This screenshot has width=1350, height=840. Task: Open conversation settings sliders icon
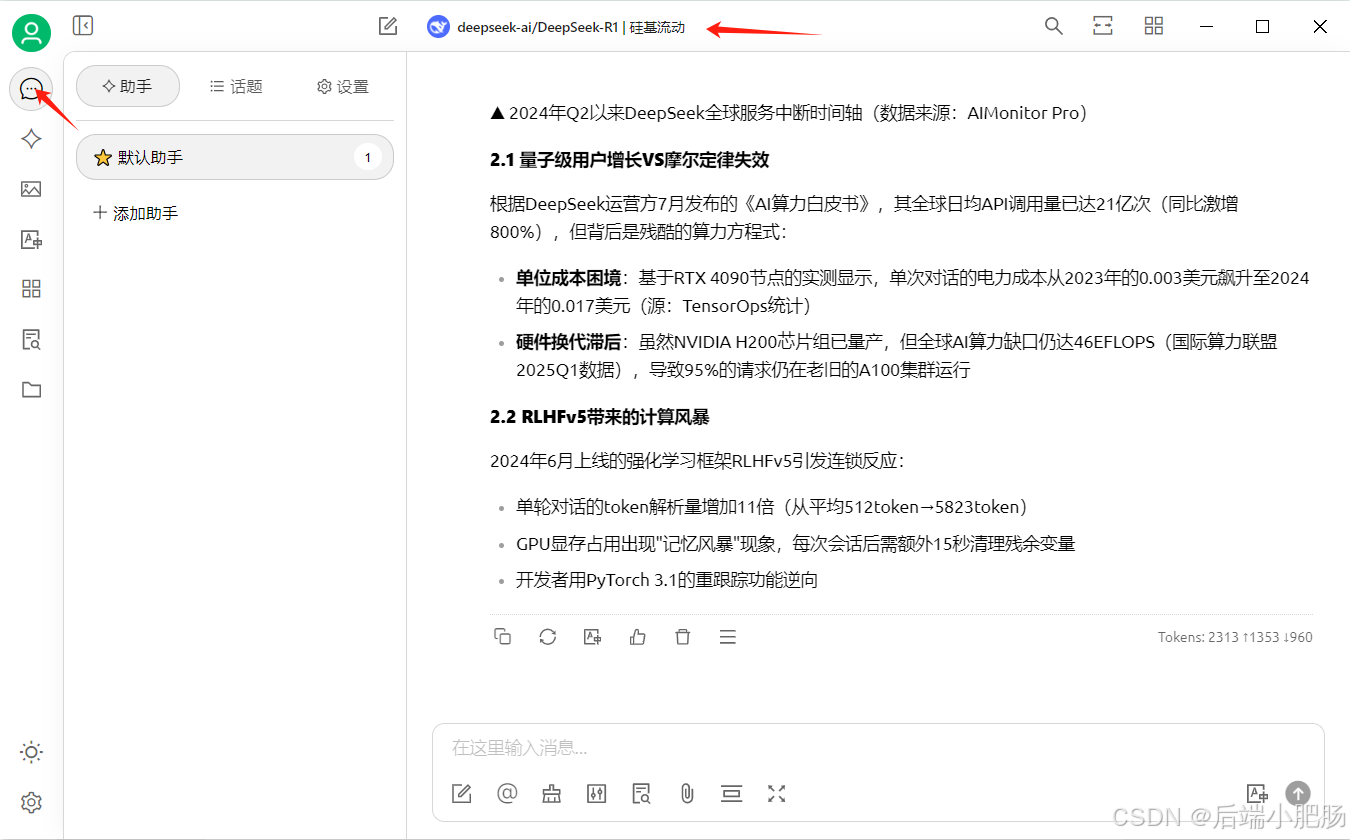(x=597, y=794)
